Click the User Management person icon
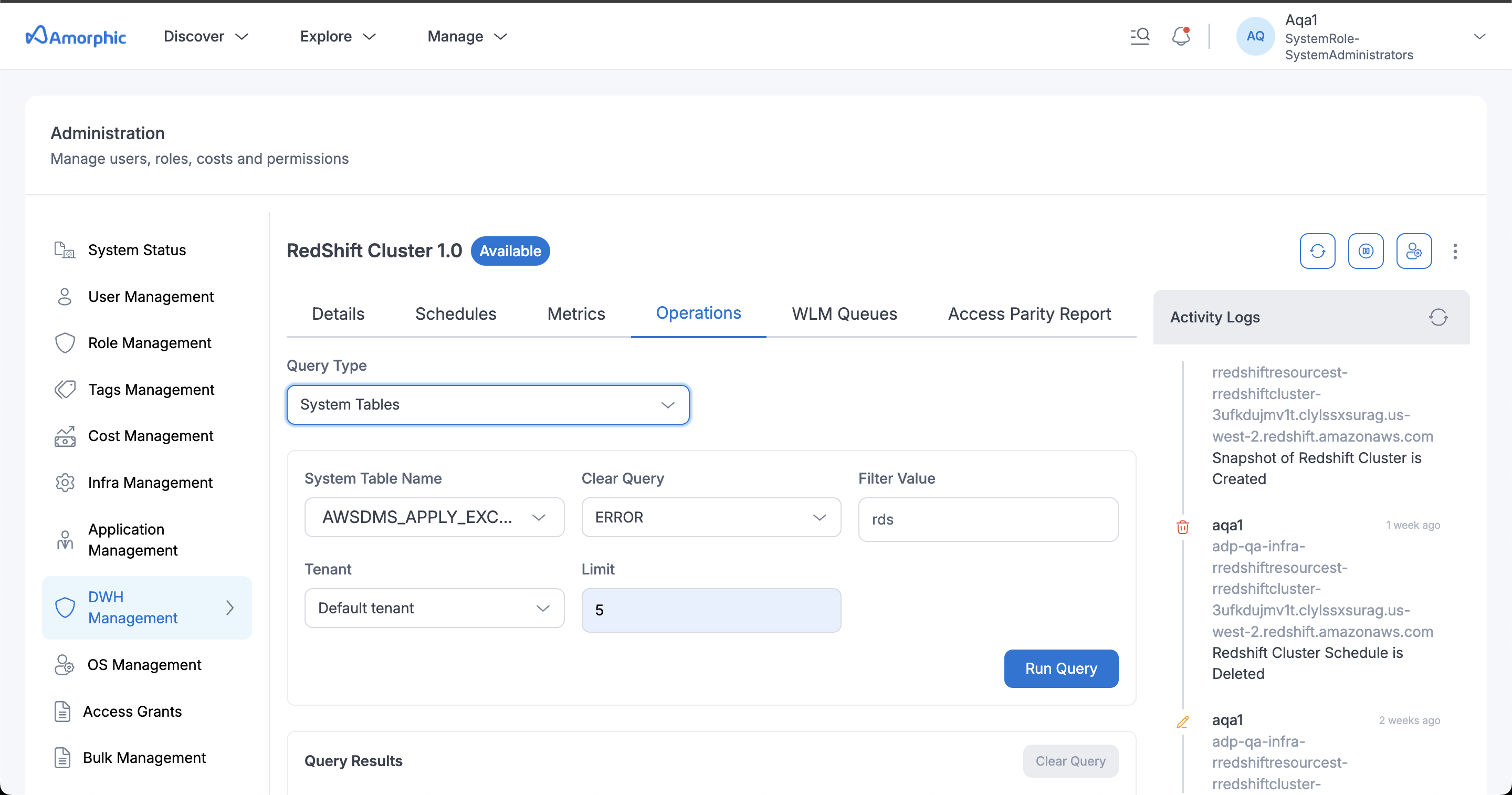 coord(65,297)
